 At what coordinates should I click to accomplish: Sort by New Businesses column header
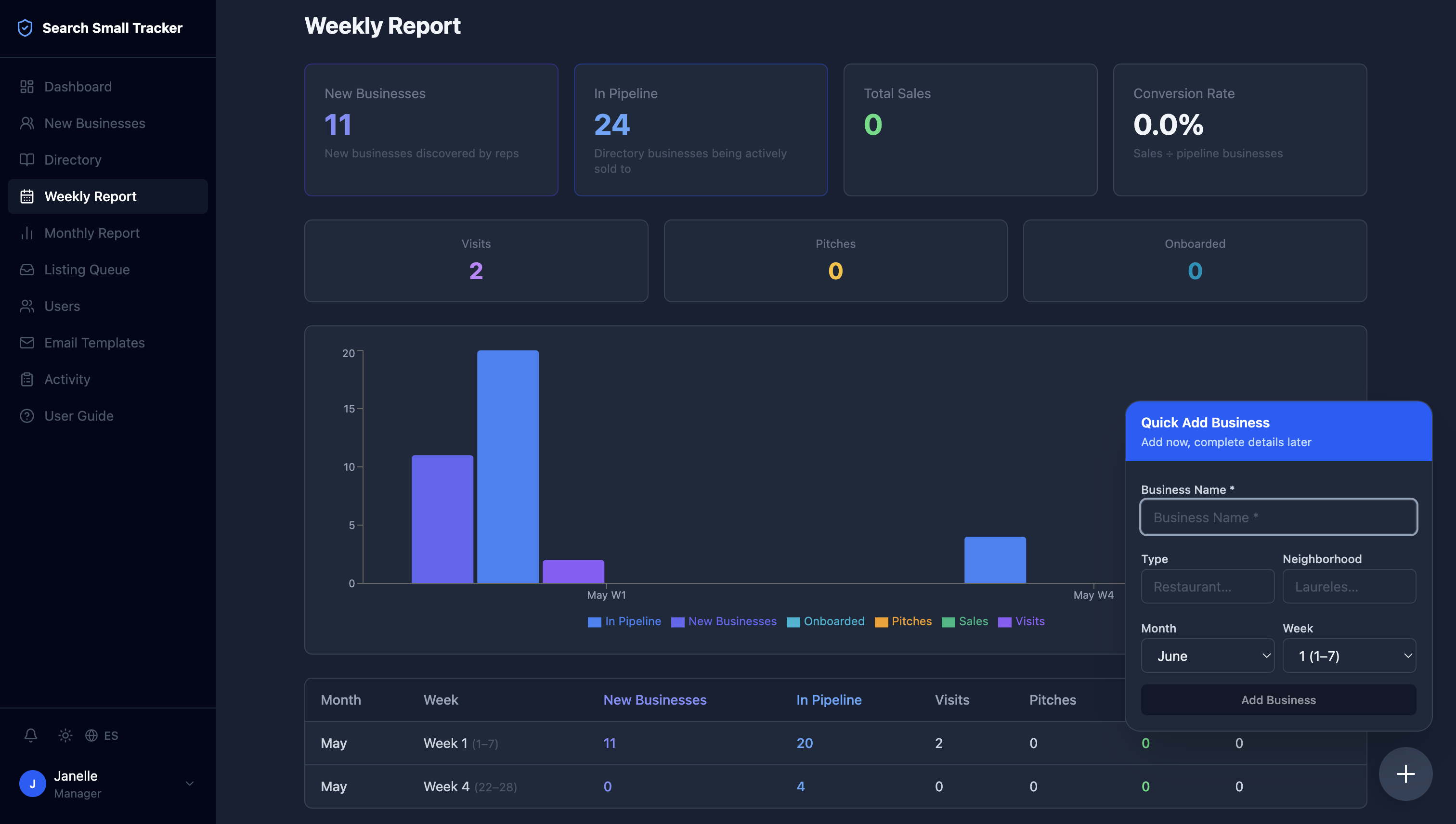654,700
